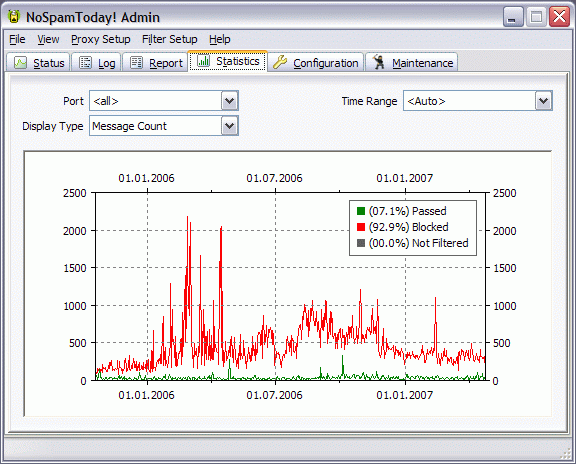The image size is (576, 464).
Task: Open the Filter Setup menu
Action: (170, 39)
